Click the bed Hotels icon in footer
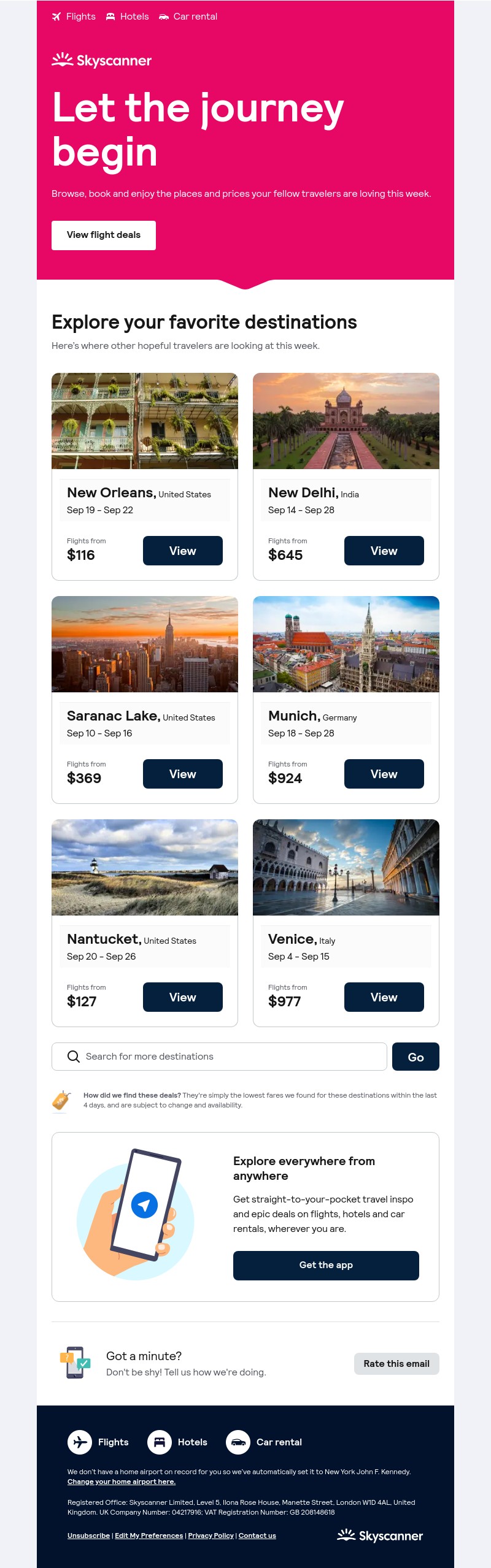491x1568 pixels. pyautogui.click(x=160, y=1442)
